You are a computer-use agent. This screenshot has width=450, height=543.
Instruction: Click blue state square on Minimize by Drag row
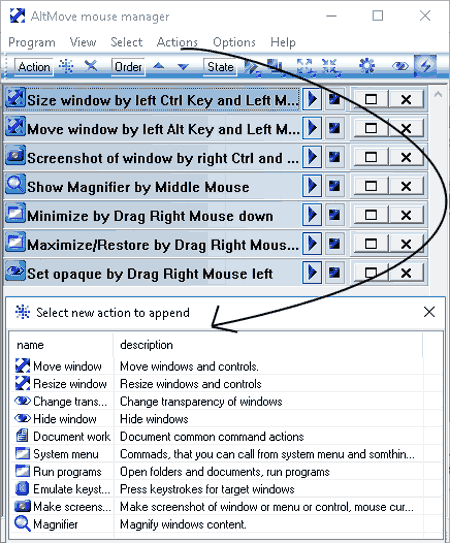click(334, 215)
